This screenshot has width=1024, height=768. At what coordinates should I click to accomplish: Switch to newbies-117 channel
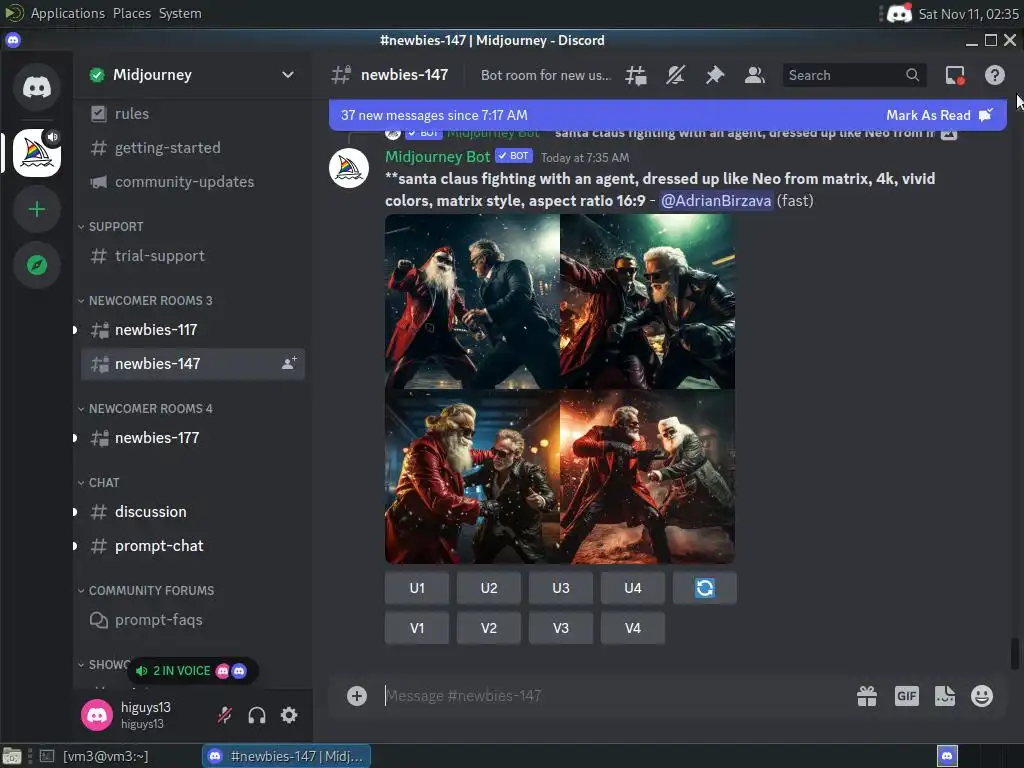click(x=193, y=330)
